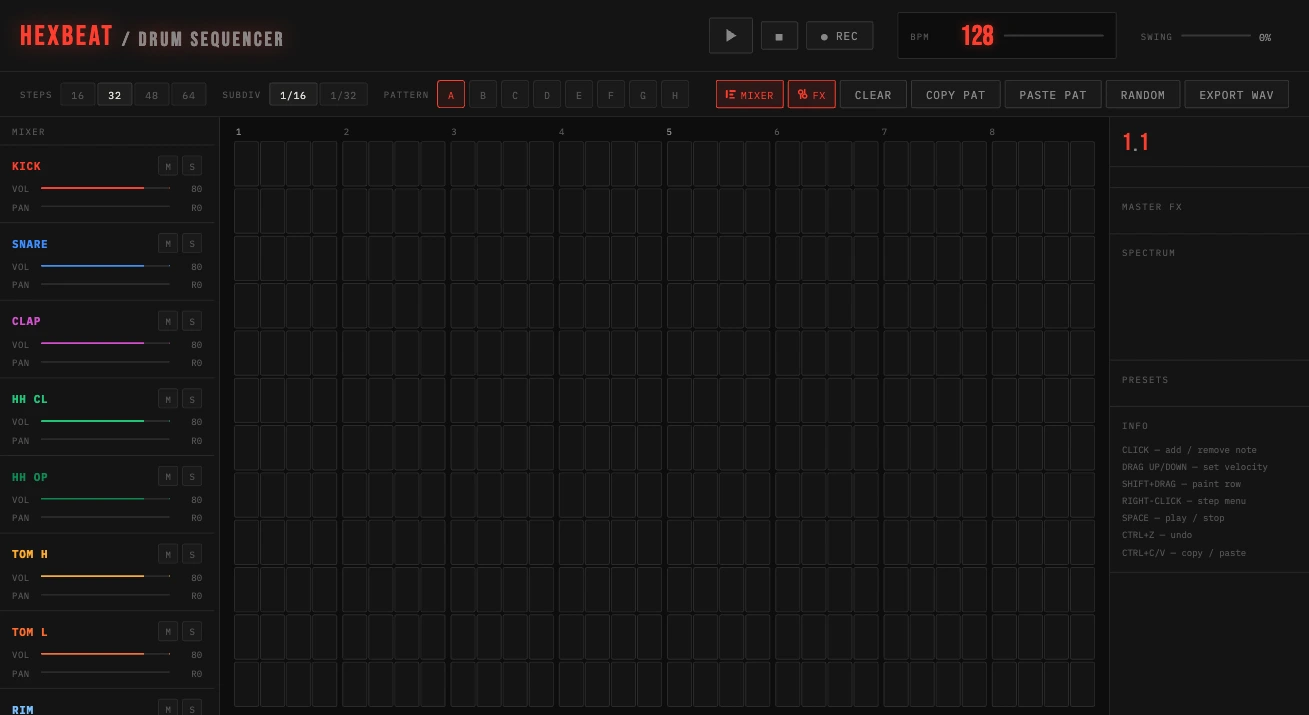Mute the KICK track

click(168, 165)
